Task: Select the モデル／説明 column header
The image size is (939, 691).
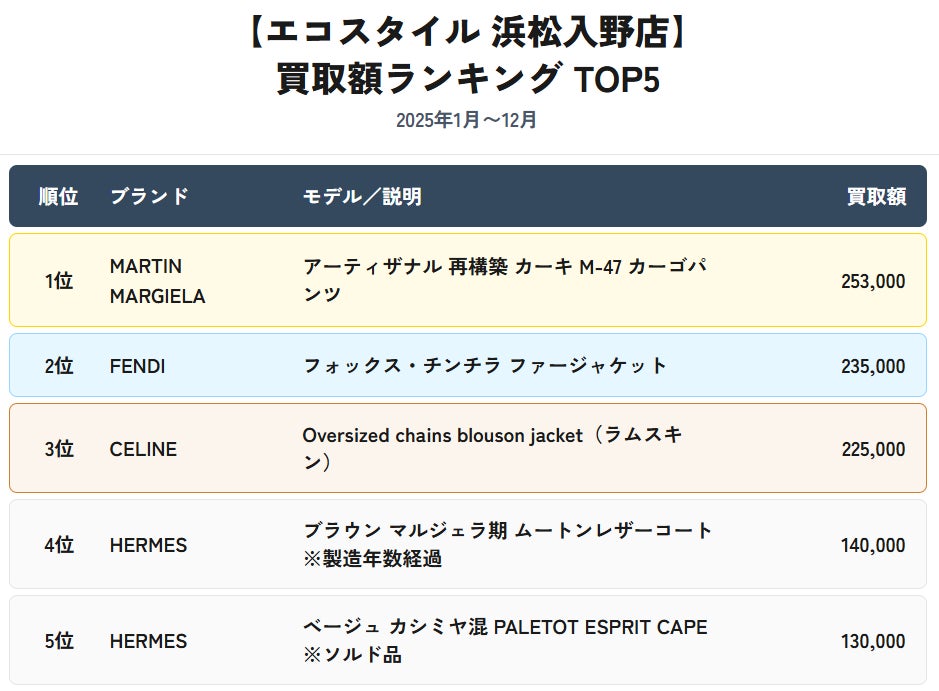Action: [x=362, y=197]
